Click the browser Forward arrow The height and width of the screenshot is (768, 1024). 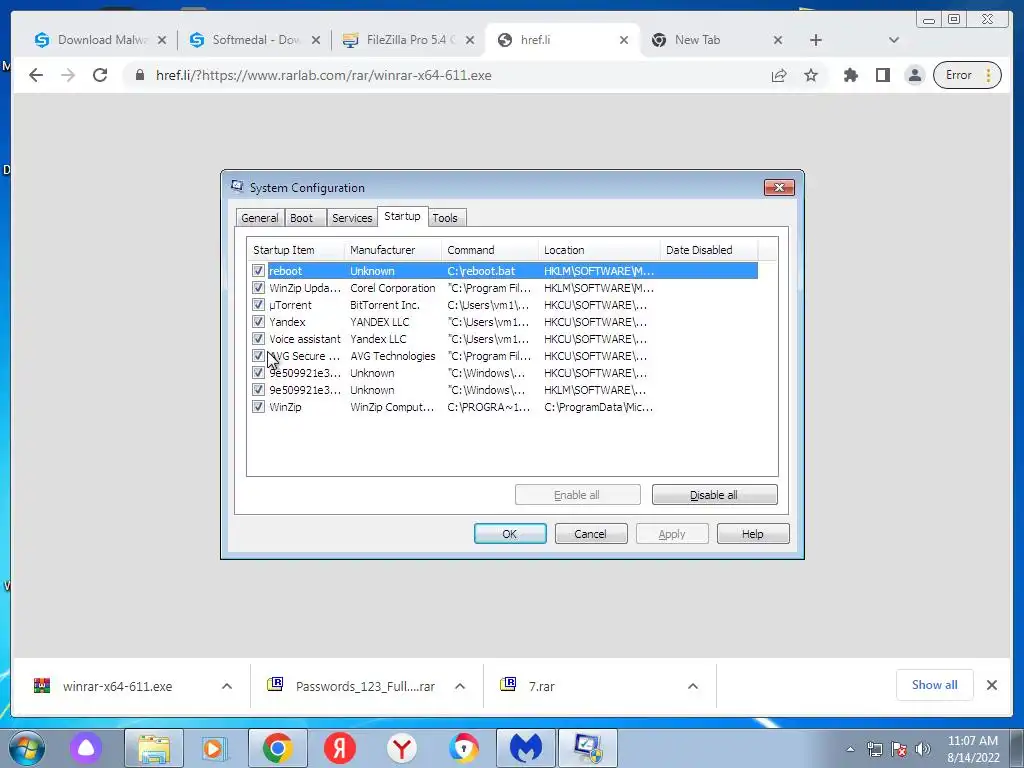pyautogui.click(x=68, y=75)
